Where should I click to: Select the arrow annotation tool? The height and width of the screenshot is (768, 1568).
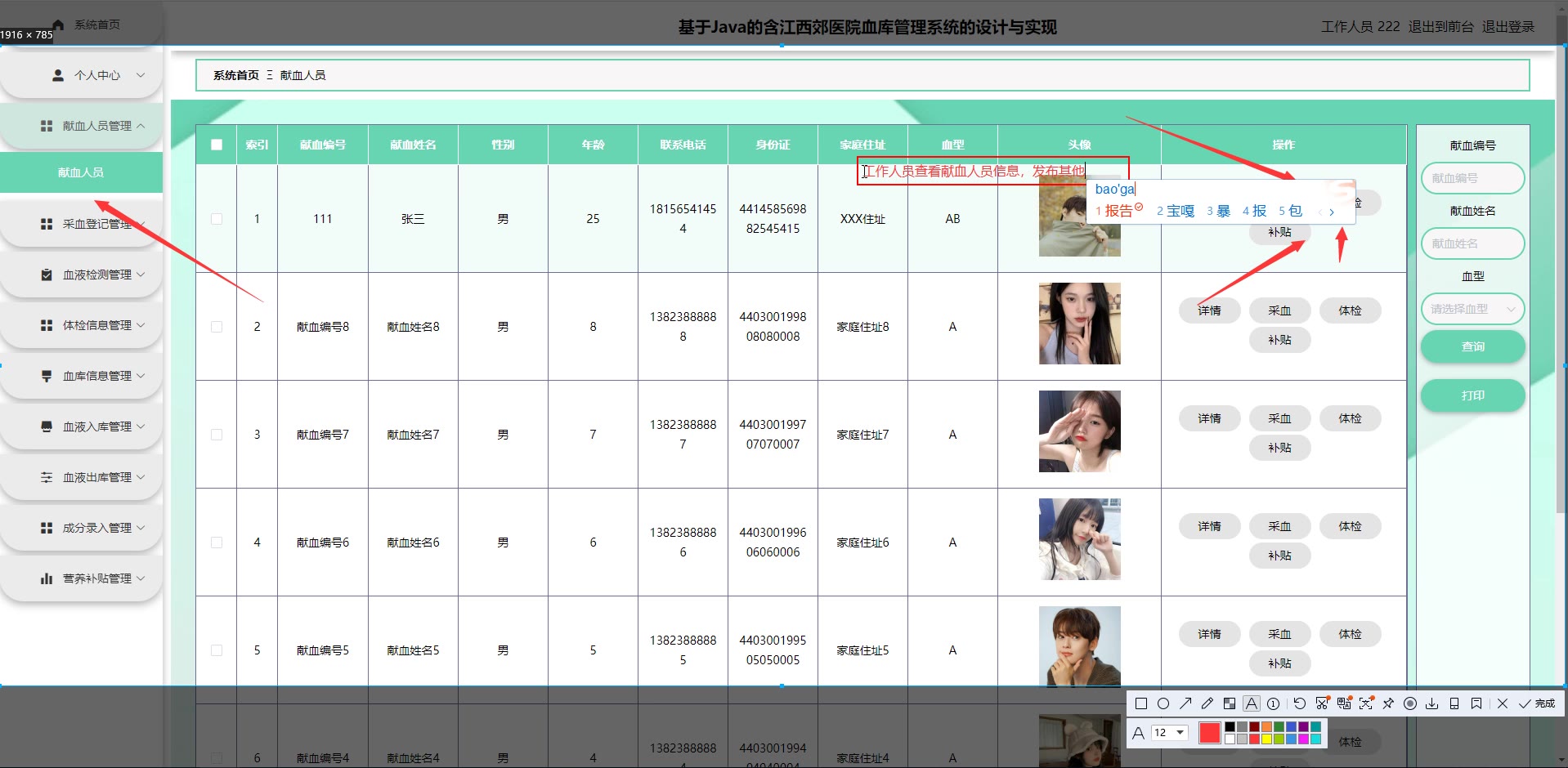pyautogui.click(x=1185, y=703)
